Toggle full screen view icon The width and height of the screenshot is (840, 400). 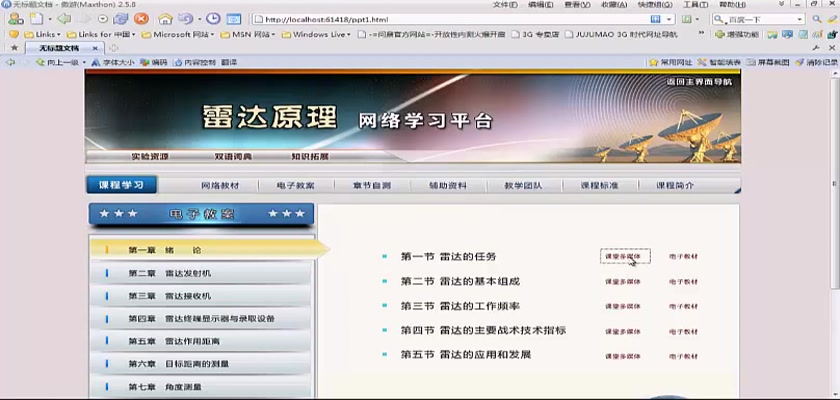pos(234,19)
